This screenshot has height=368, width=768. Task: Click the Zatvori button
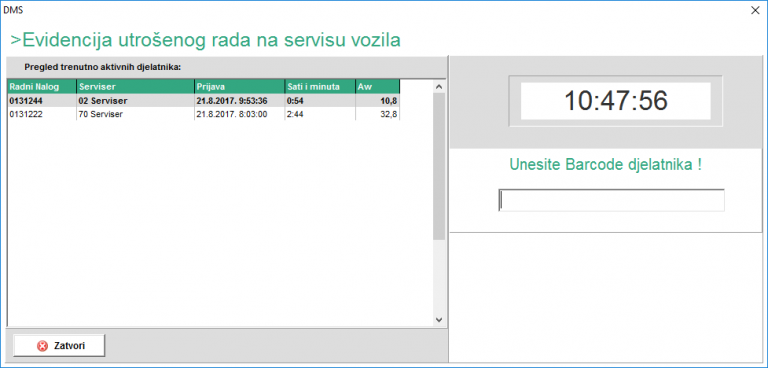point(59,346)
